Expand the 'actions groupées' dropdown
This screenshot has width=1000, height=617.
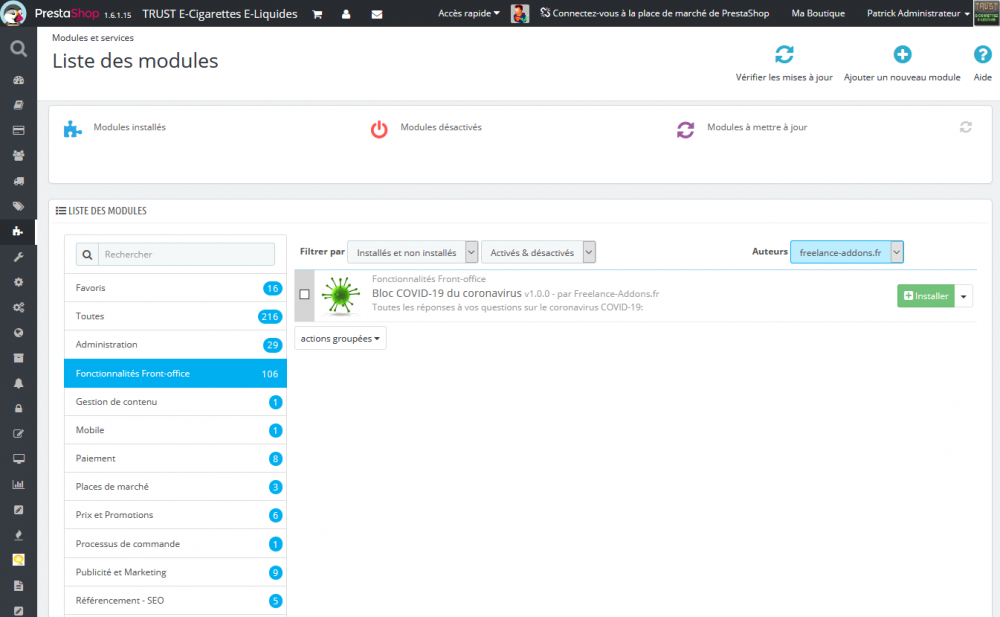coord(339,337)
